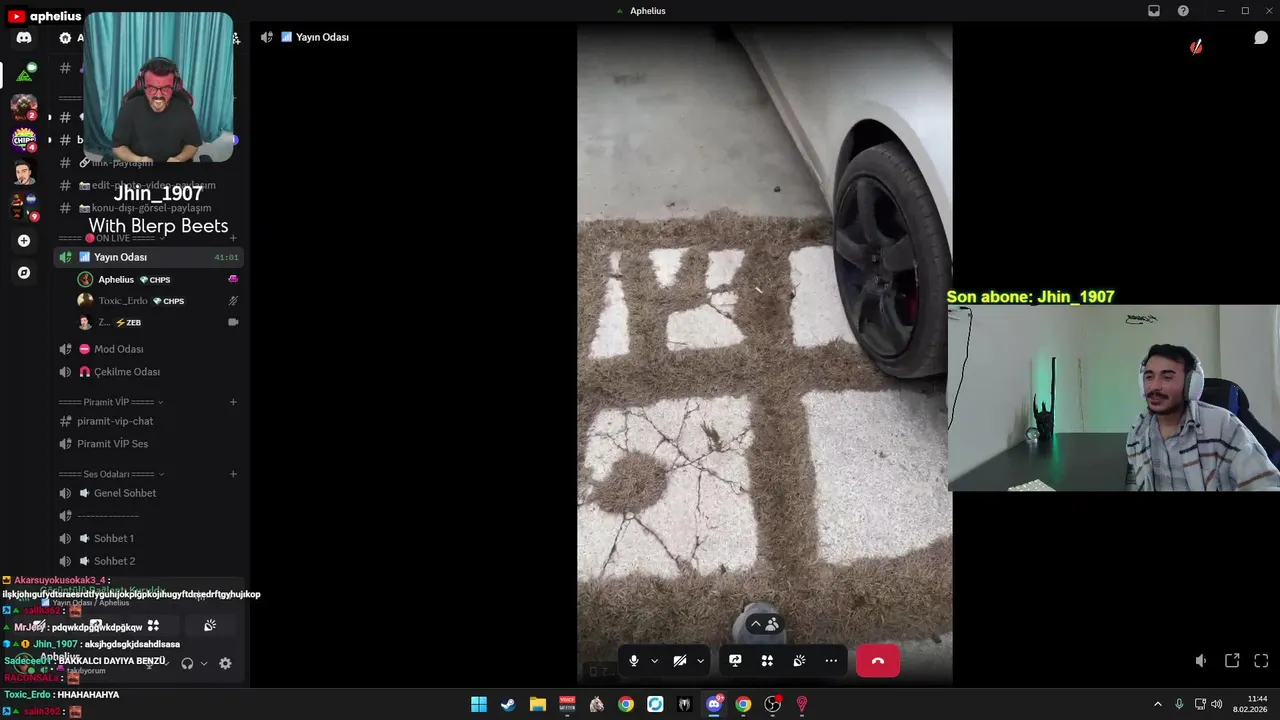Open piramit-vip-chat text channel
The width and height of the screenshot is (1280, 720).
[147, 421]
